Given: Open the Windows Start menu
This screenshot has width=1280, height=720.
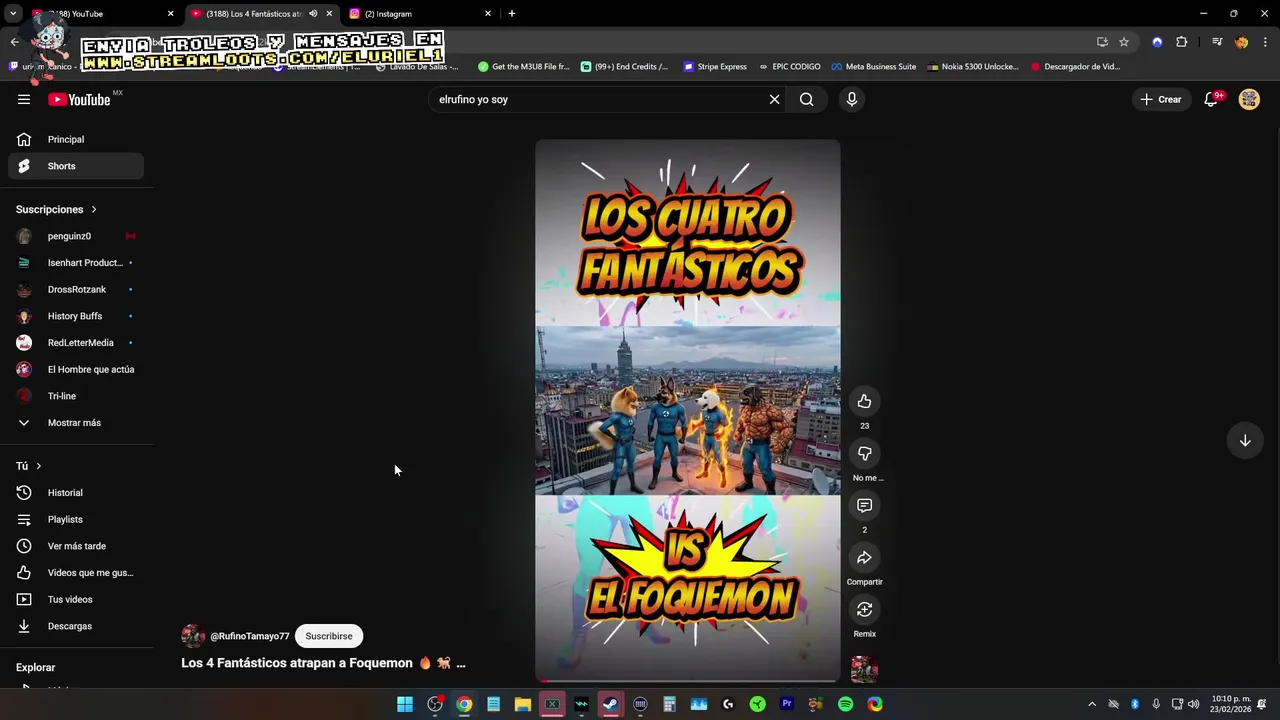Looking at the screenshot, I should pyautogui.click(x=405, y=704).
